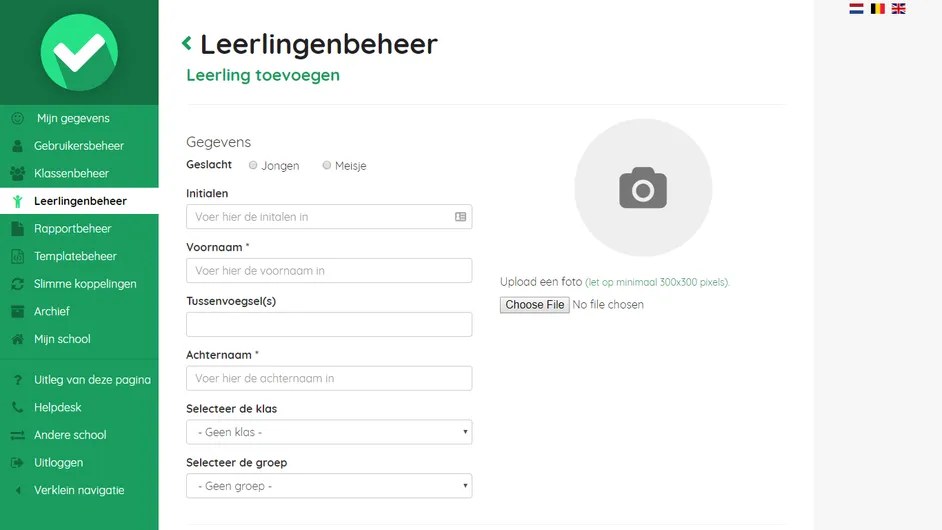The width and height of the screenshot is (942, 530).
Task: Click the Tussenvoegsel(s) input field
Action: tap(329, 324)
